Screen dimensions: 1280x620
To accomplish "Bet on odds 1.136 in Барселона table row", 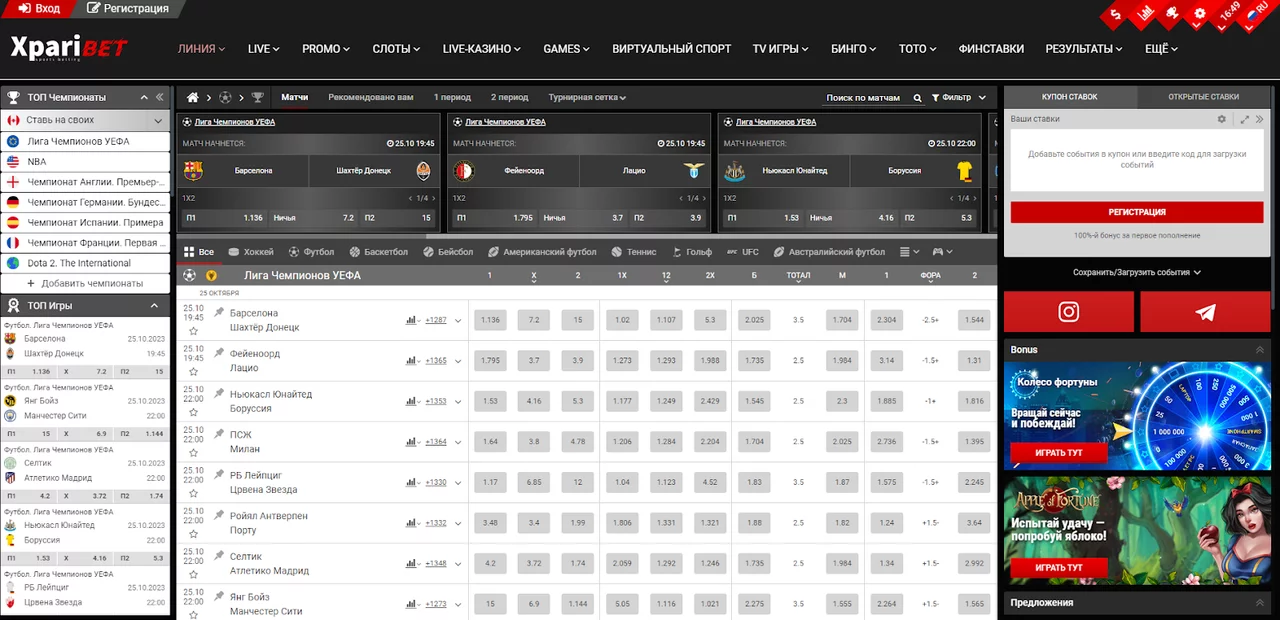I will point(490,320).
